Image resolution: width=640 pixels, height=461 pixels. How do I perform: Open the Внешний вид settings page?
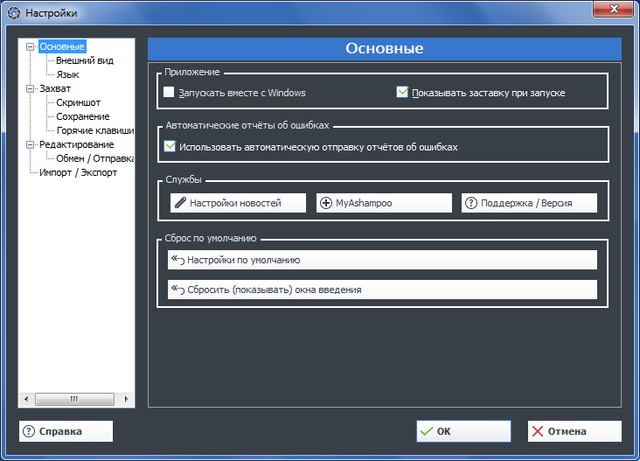pos(83,60)
